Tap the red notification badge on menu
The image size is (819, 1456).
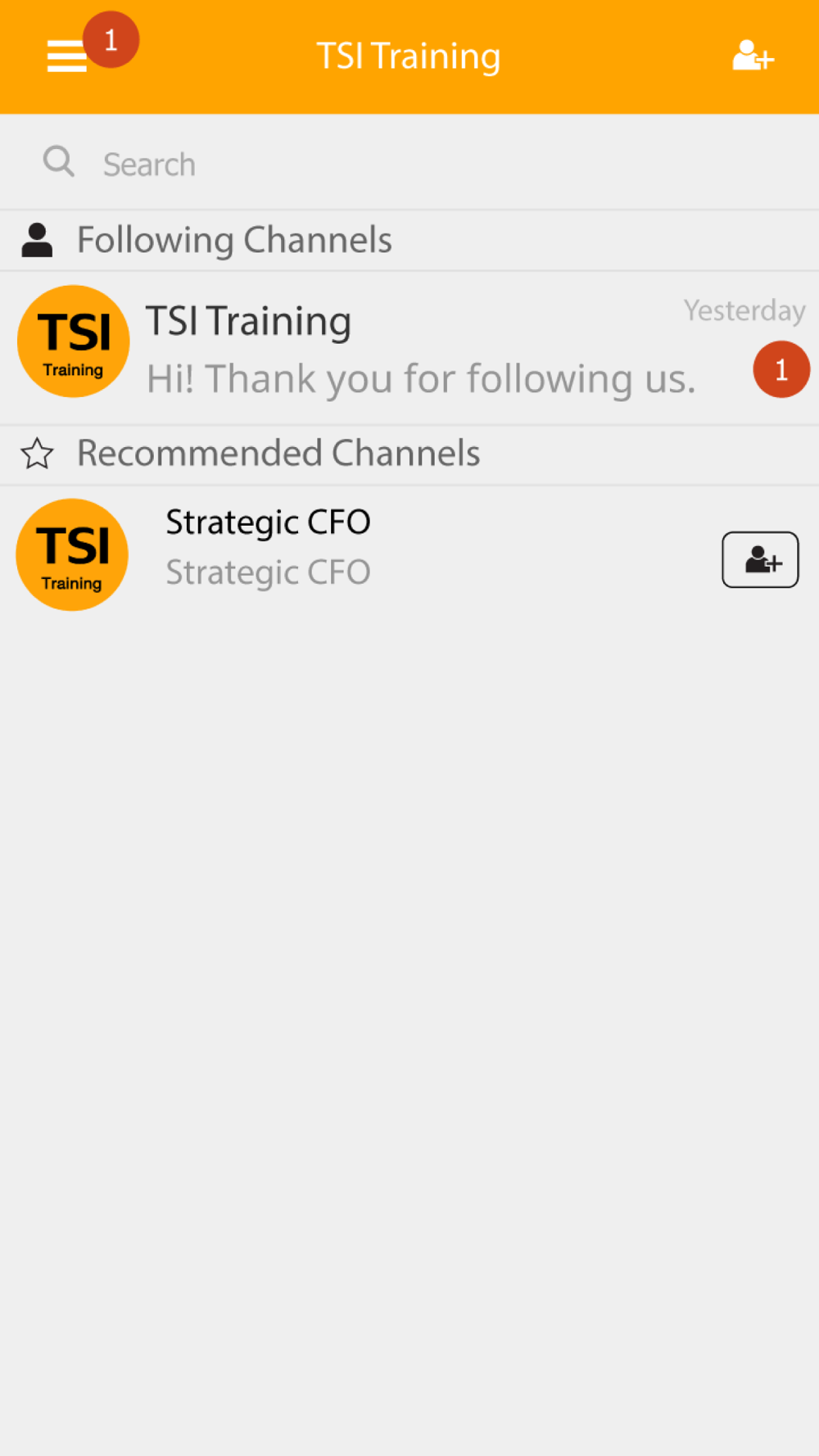111,39
